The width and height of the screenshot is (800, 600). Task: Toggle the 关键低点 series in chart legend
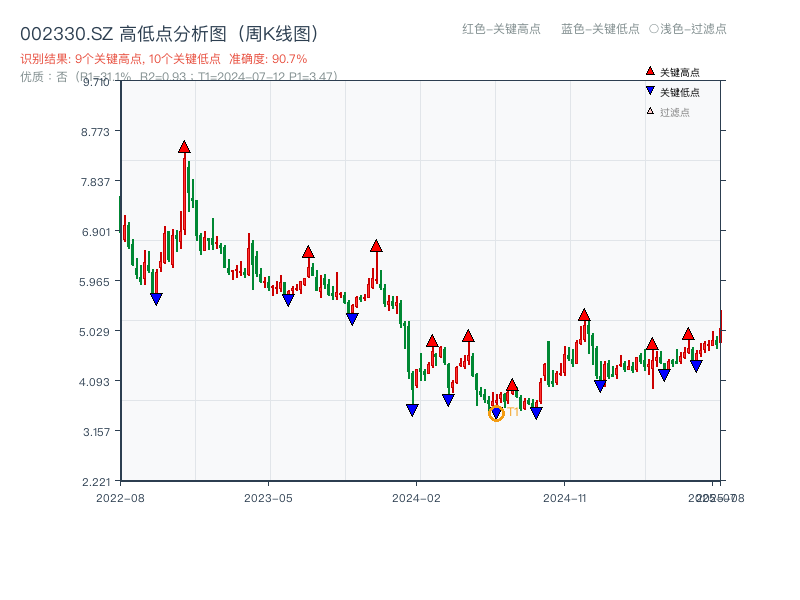point(673,92)
